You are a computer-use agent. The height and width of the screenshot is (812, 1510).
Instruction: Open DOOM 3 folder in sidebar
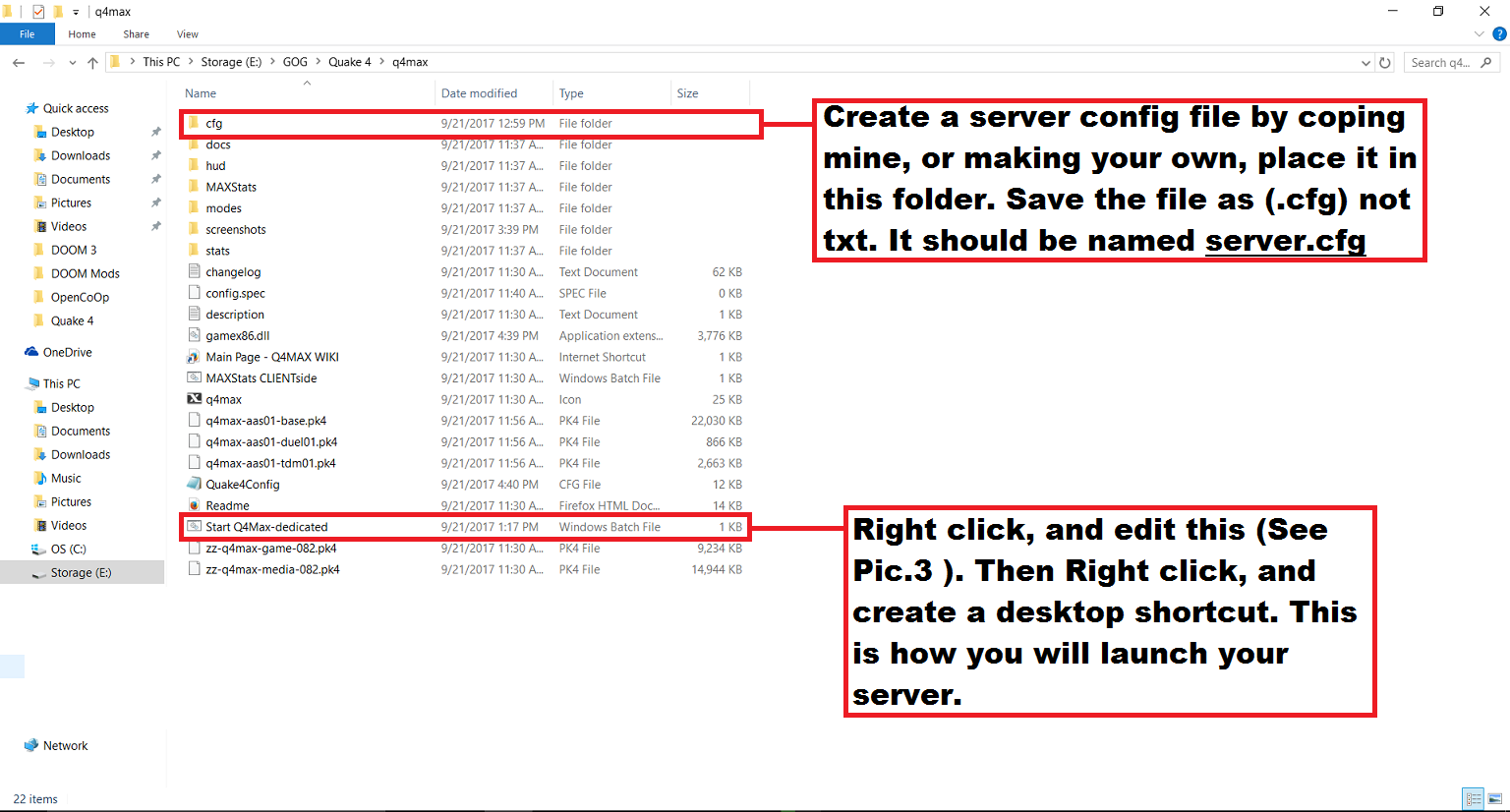pyautogui.click(x=74, y=250)
